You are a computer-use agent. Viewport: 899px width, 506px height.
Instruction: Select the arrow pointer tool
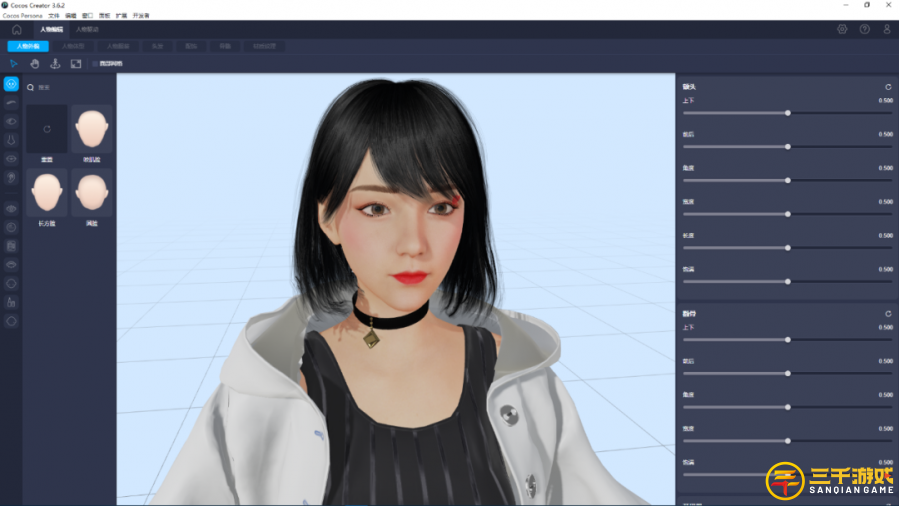(14, 64)
